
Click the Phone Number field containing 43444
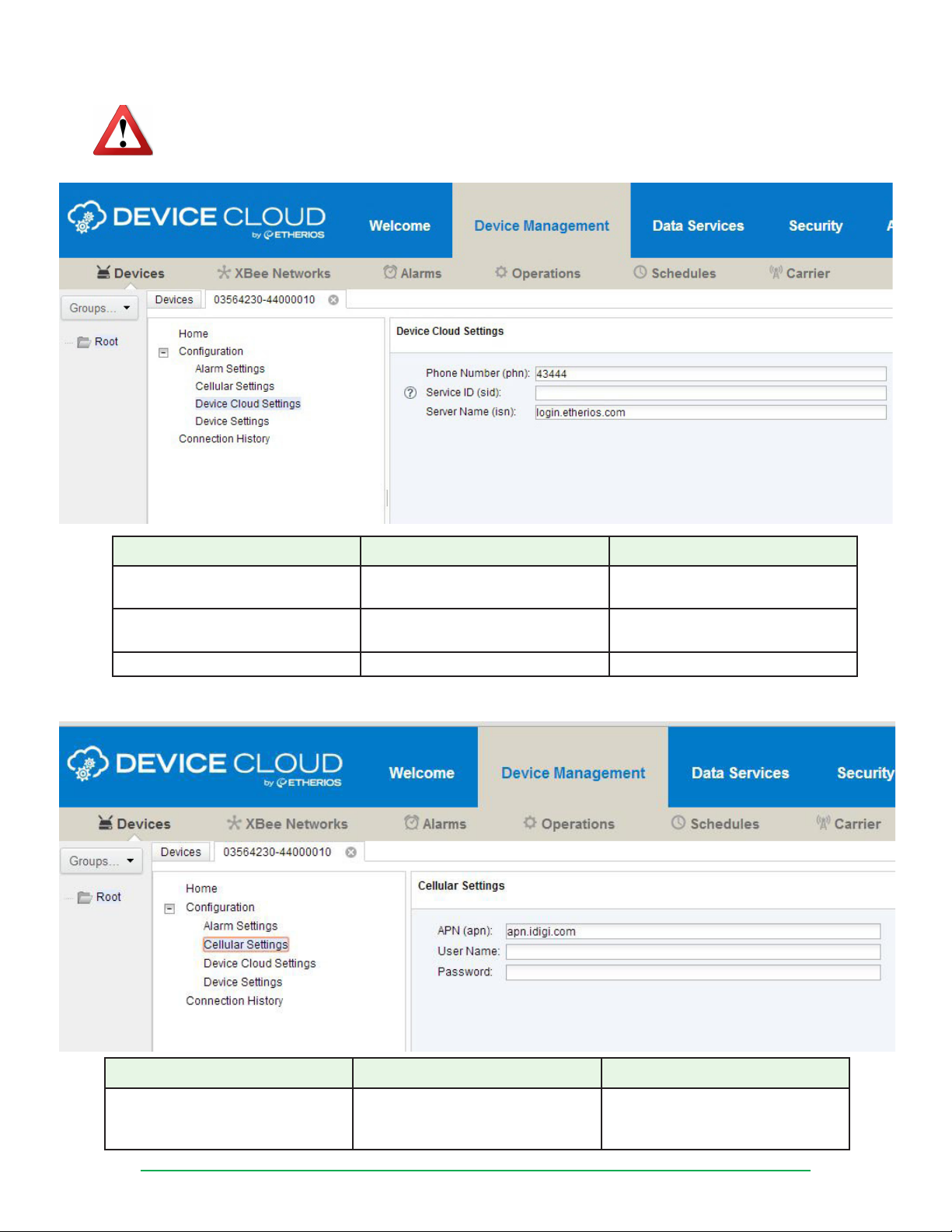pyautogui.click(x=710, y=374)
